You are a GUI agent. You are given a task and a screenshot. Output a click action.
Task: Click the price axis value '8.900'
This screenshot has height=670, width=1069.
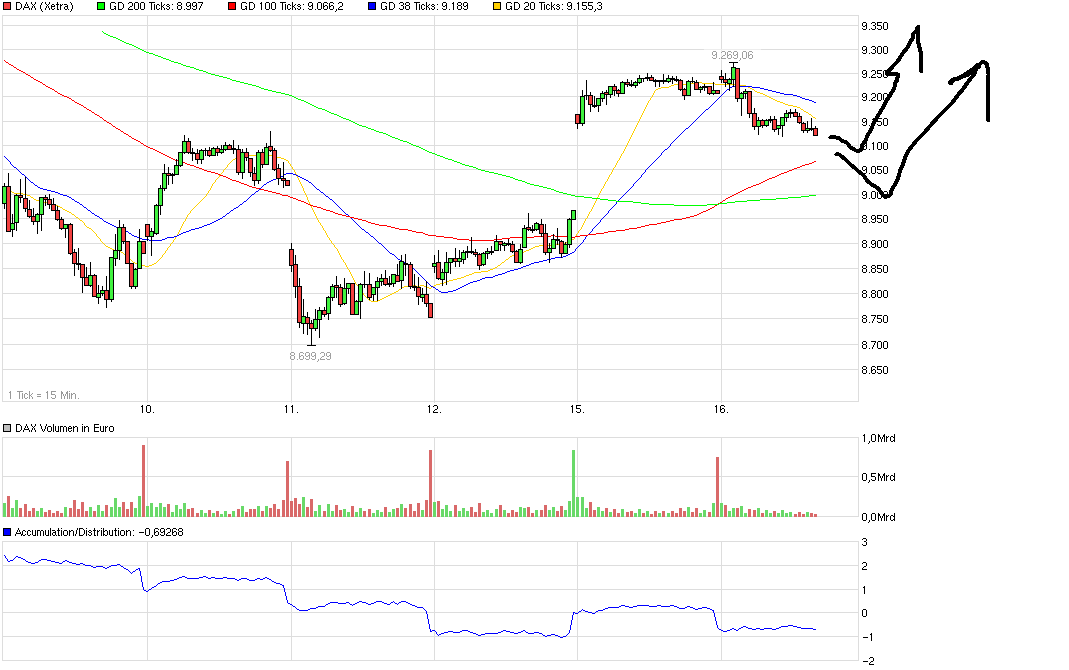[x=875, y=244]
